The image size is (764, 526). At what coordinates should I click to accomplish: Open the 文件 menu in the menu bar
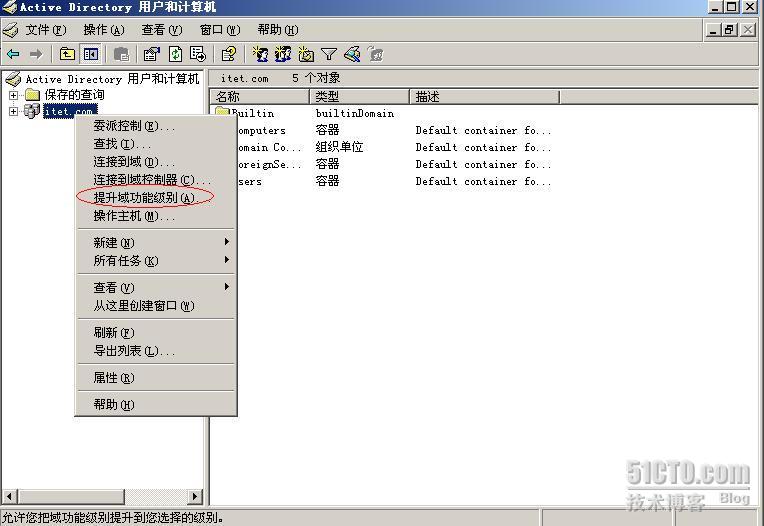click(x=46, y=30)
